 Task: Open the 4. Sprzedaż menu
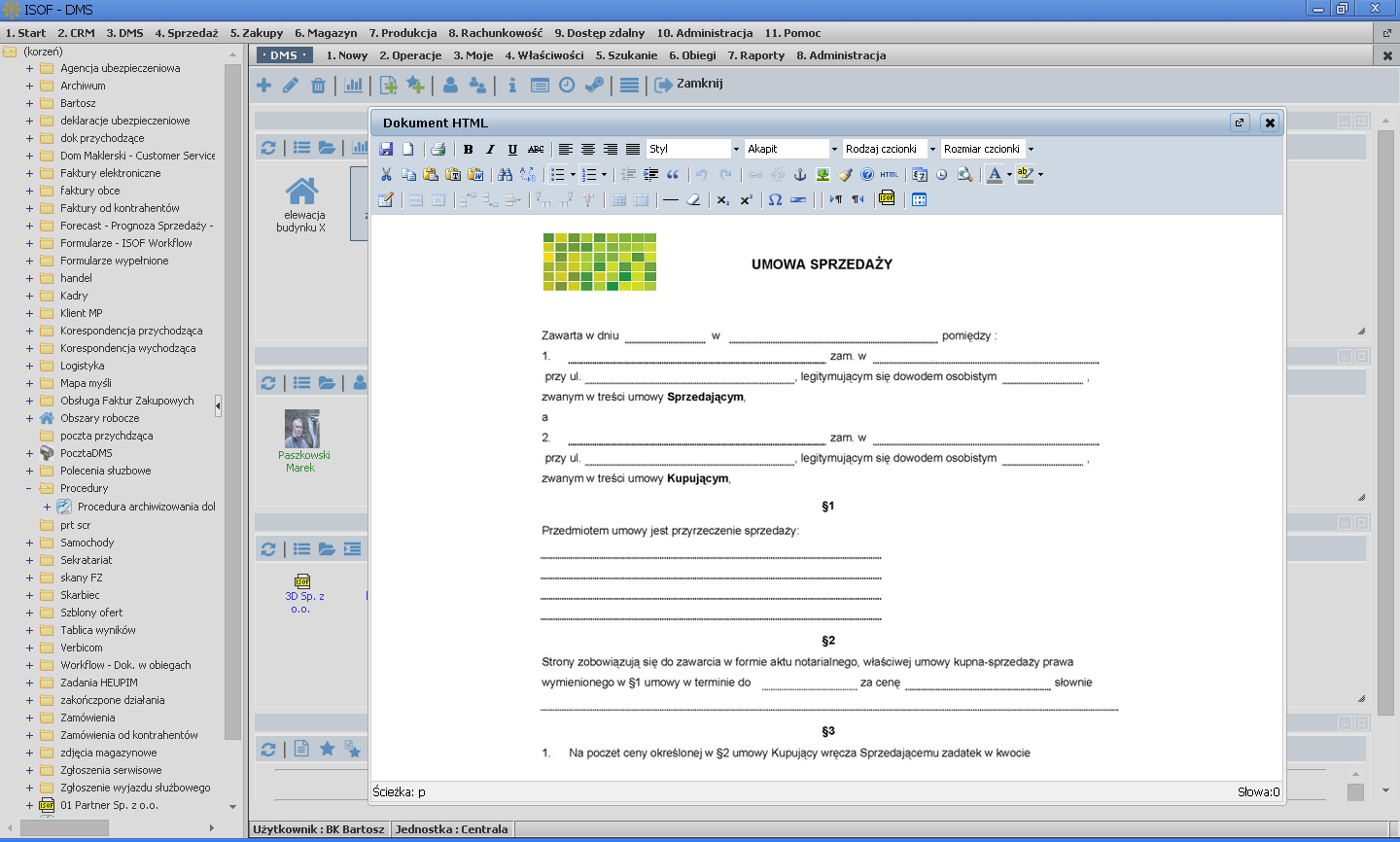coord(187,33)
